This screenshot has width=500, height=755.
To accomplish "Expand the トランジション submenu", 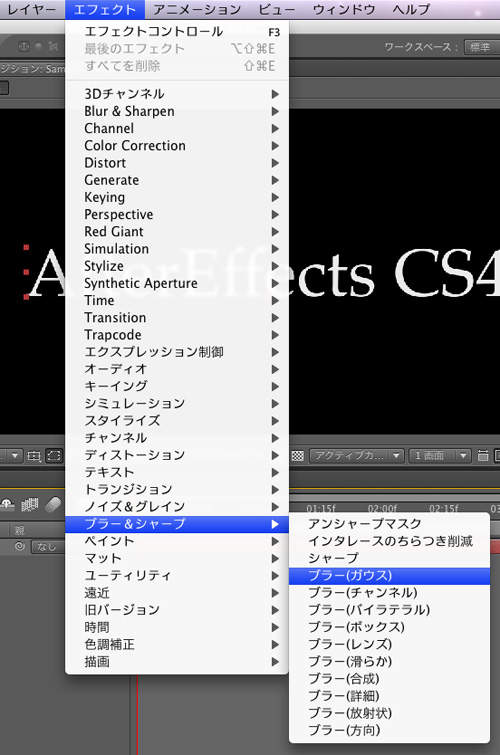I will pyautogui.click(x=177, y=490).
